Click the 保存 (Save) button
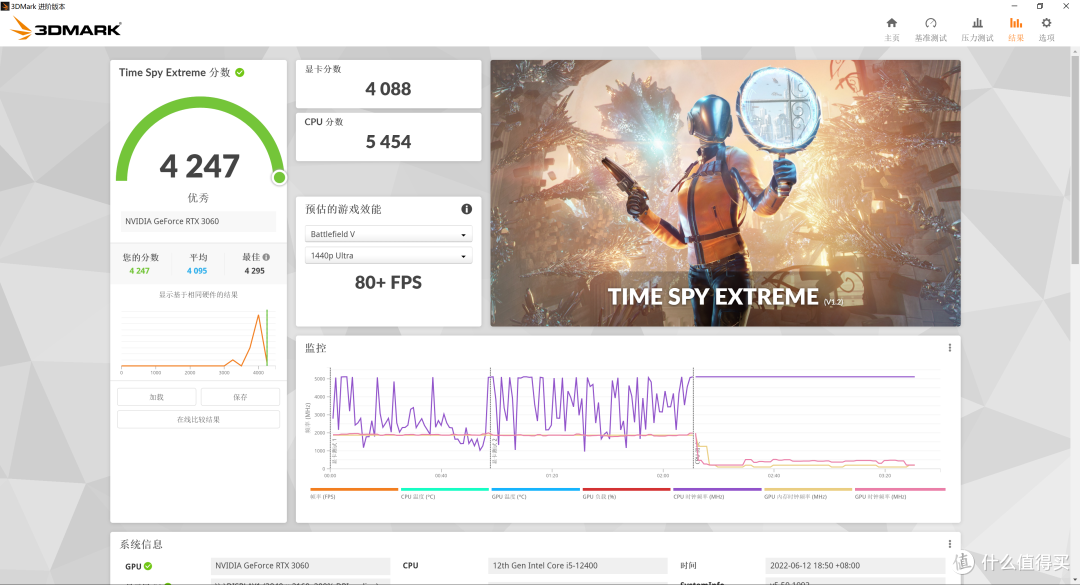The width and height of the screenshot is (1080, 585). pos(240,397)
